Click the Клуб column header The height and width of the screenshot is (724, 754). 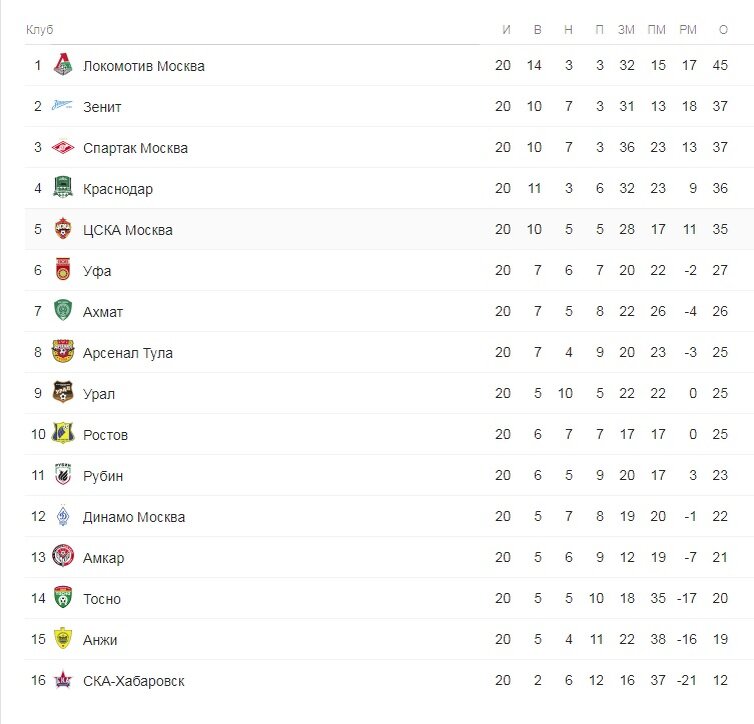coord(39,30)
